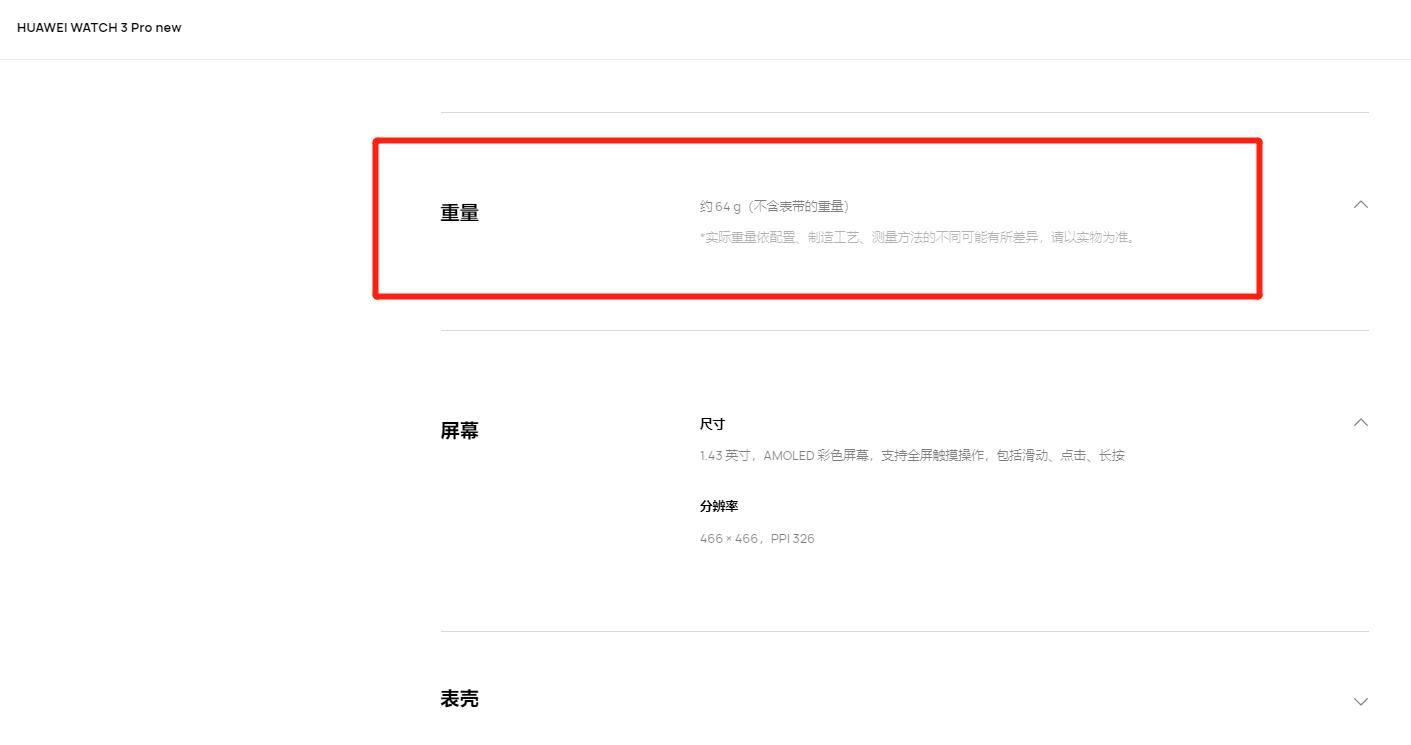Select the 屏幕 section heading

460,431
